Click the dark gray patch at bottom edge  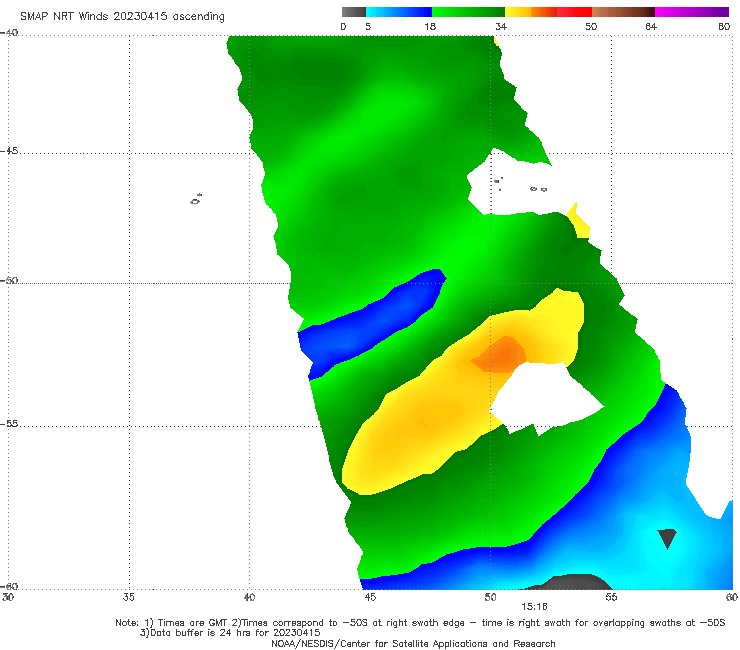tap(569, 582)
